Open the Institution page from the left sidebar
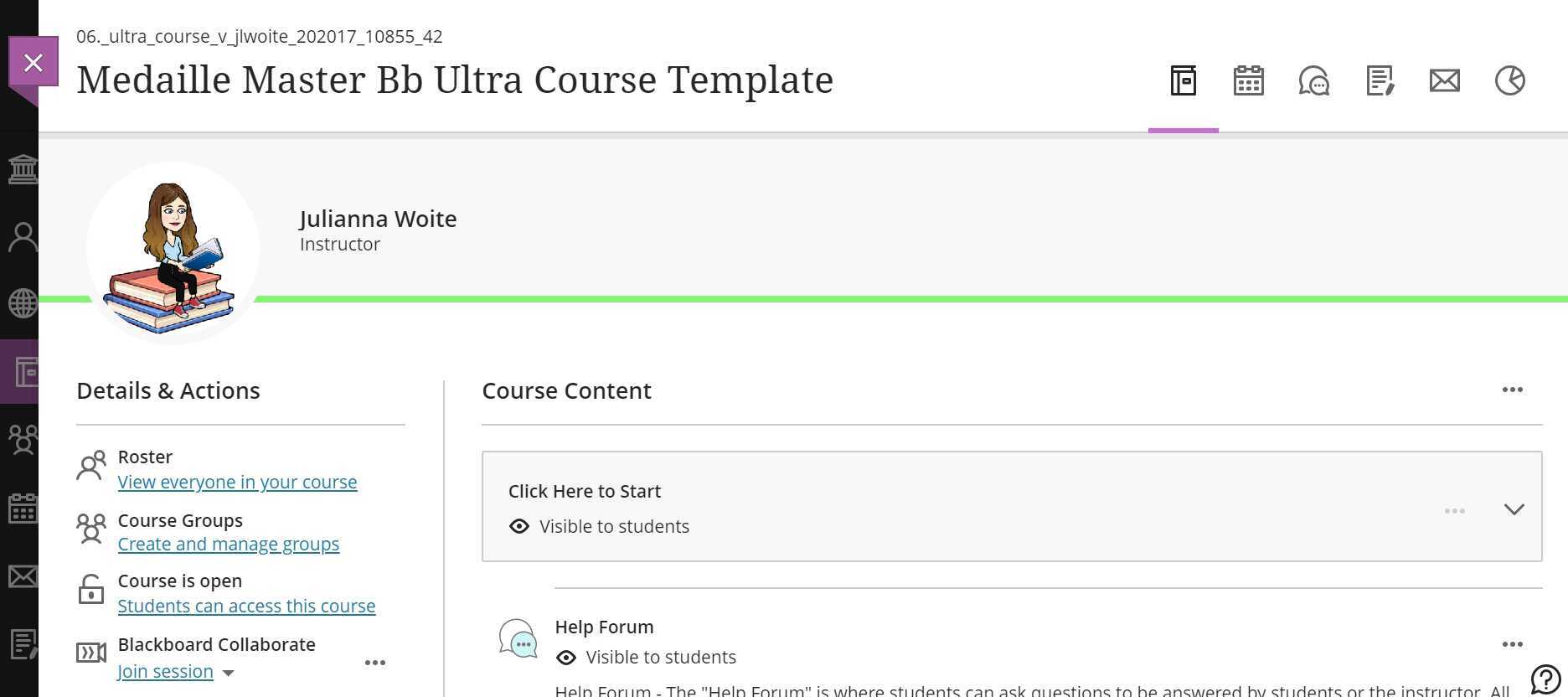Viewport: 1568px width, 697px height. (x=23, y=169)
